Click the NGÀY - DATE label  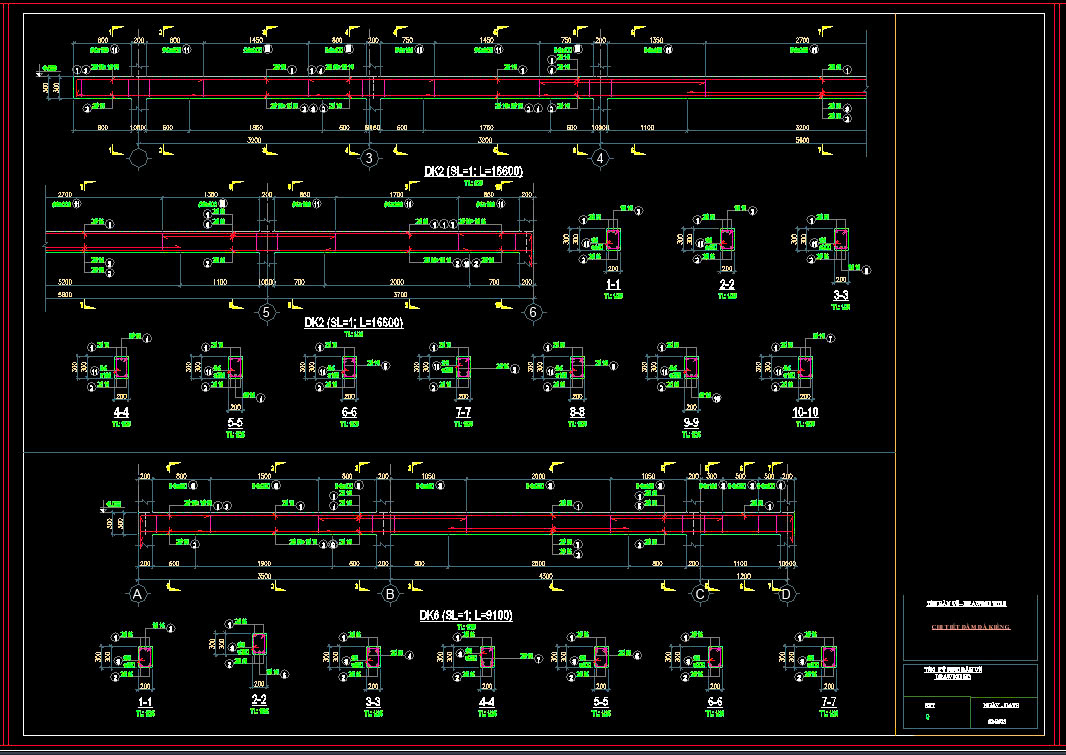[1003, 706]
